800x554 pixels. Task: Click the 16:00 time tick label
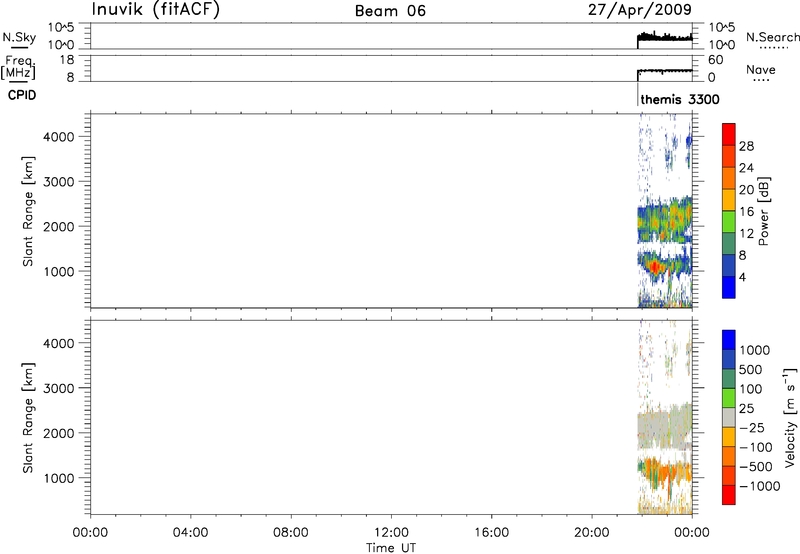(x=491, y=533)
